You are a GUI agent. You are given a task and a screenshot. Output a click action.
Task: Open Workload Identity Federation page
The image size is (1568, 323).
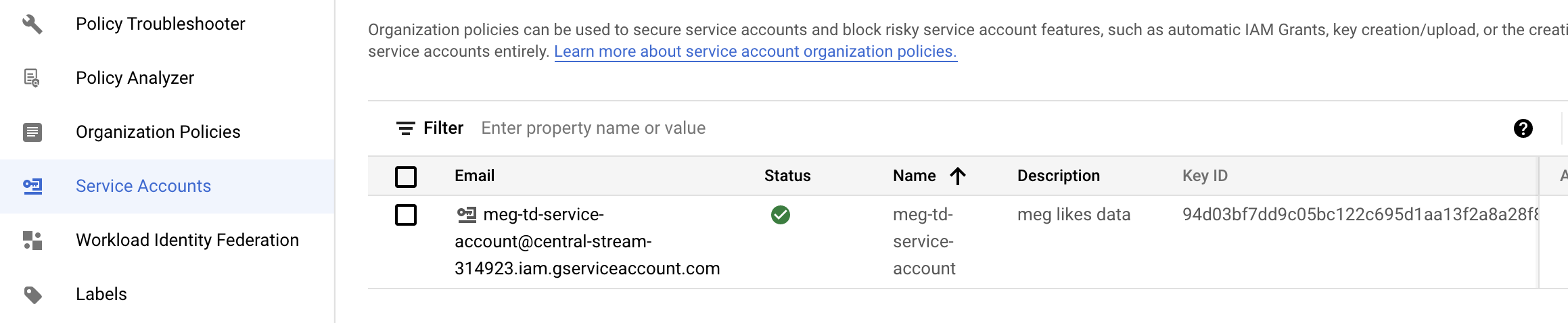click(187, 241)
